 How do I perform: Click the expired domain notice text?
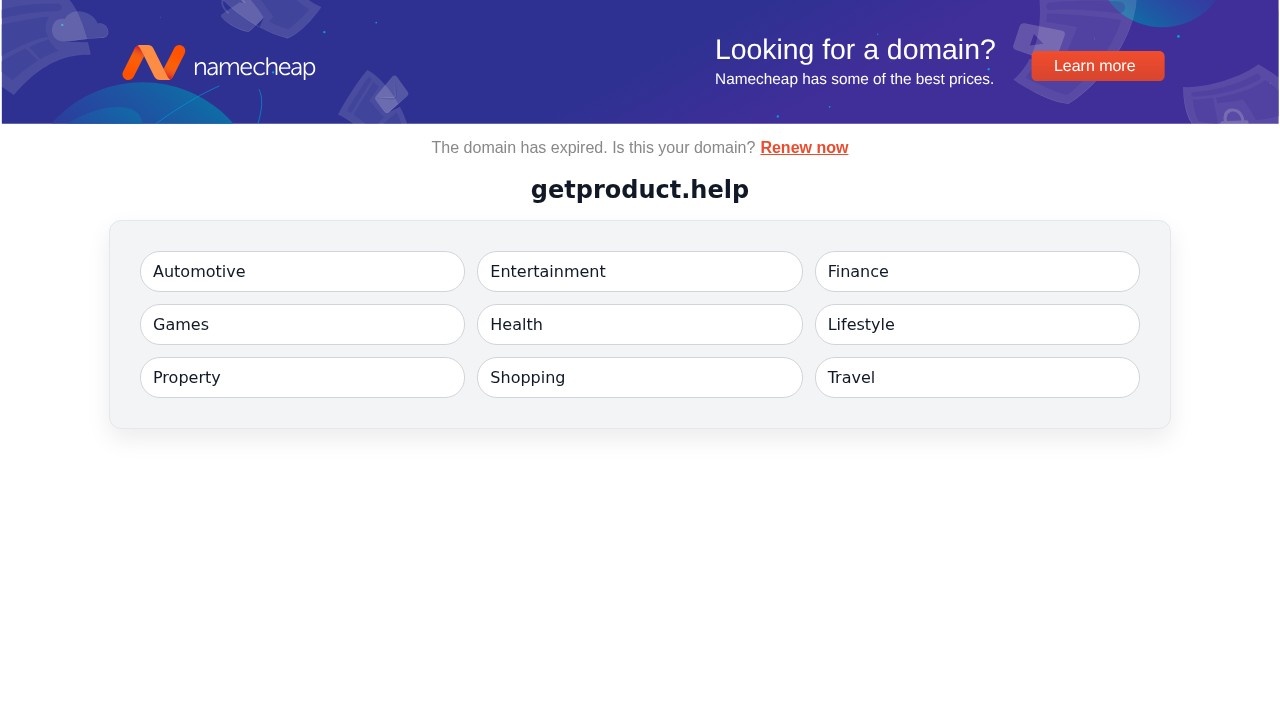(x=594, y=147)
